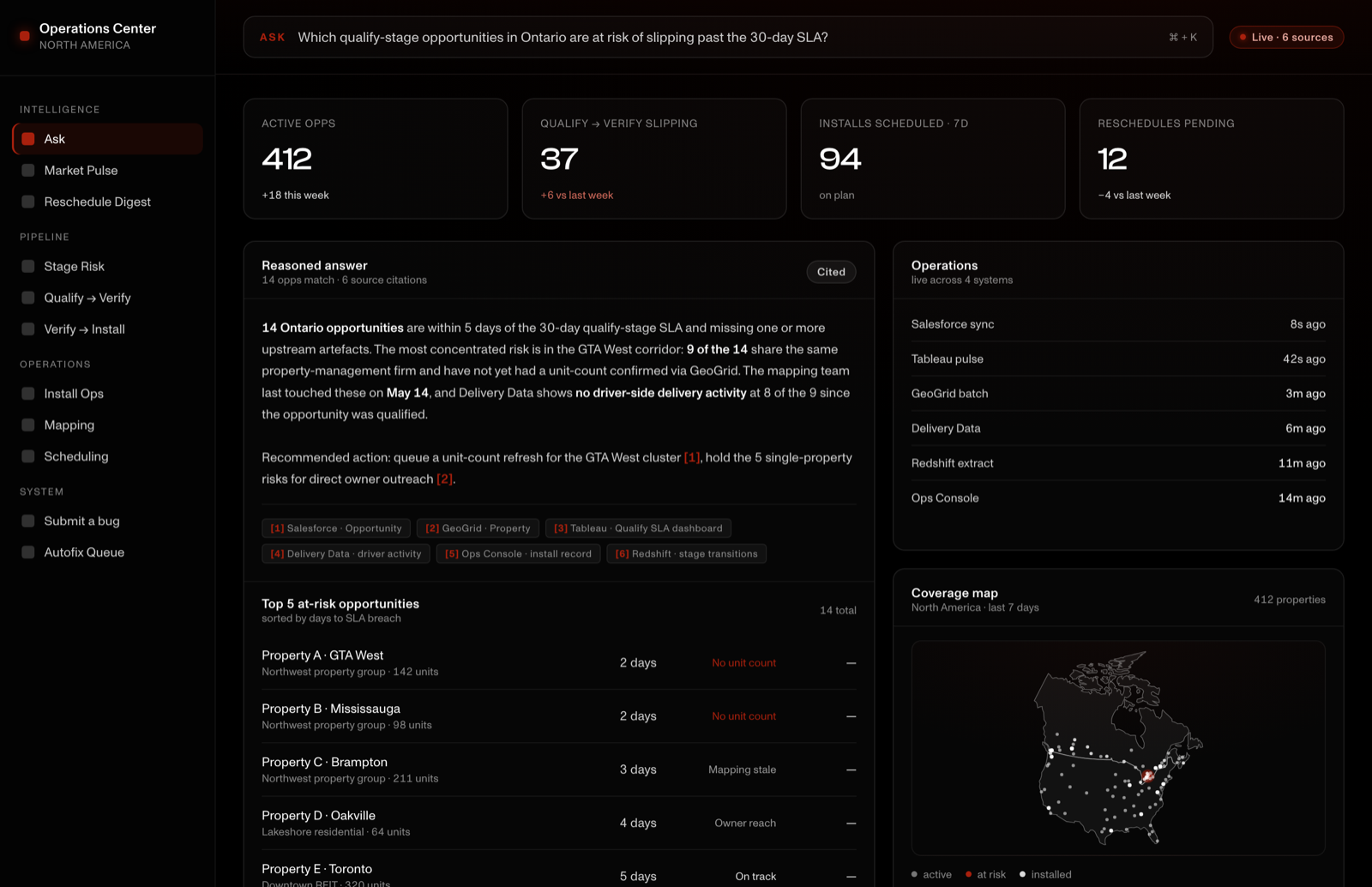Click the Salesforce sync row
Screen dimensions: 1372x887
(1118, 324)
